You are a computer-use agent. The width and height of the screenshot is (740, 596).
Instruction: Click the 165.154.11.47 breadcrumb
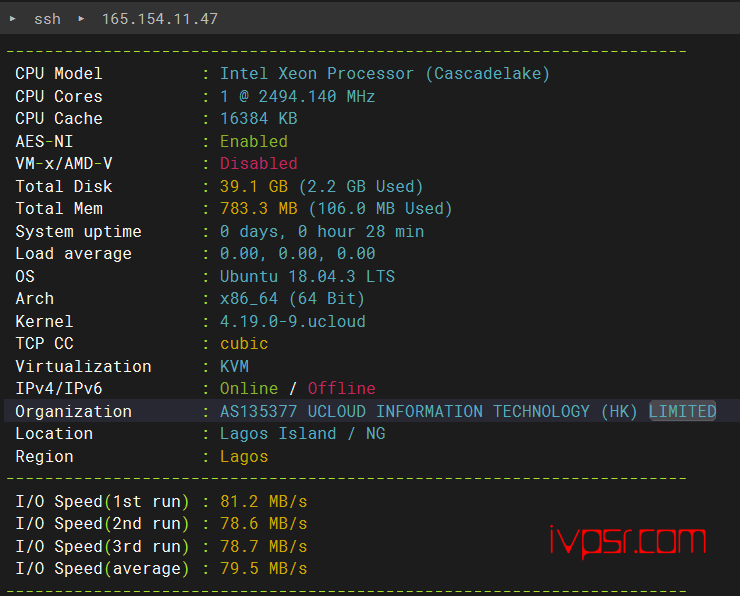(160, 19)
